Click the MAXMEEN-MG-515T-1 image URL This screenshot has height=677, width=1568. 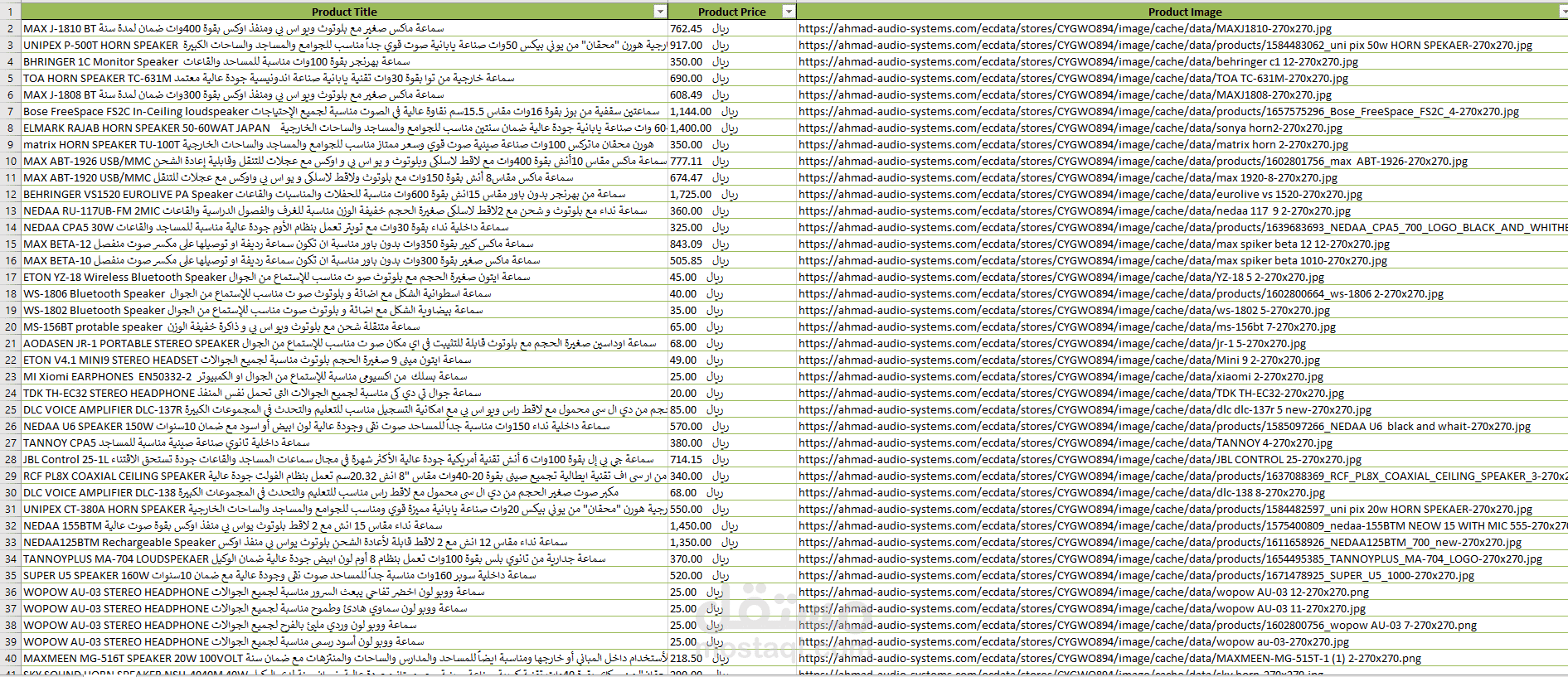click(1109, 658)
